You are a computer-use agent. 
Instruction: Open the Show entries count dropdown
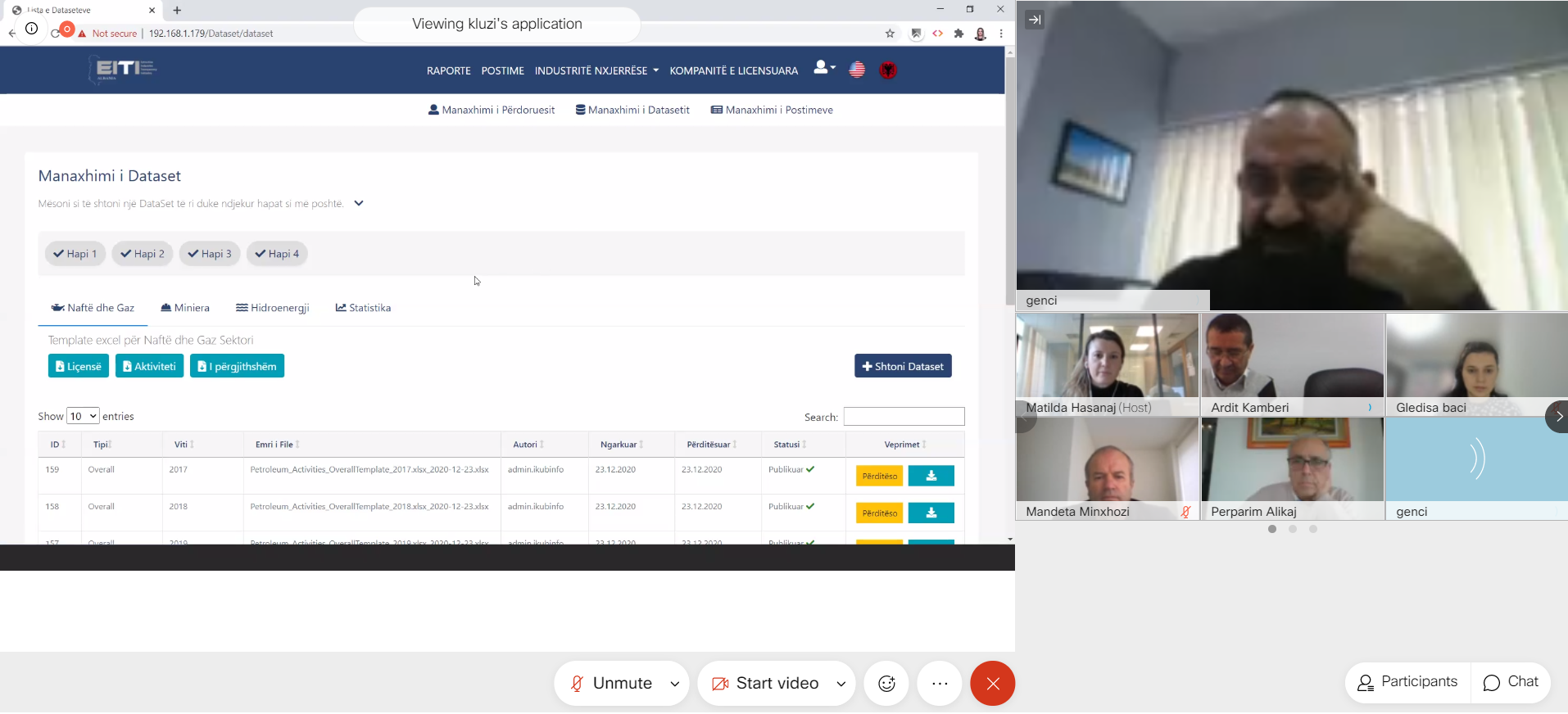tap(83, 416)
